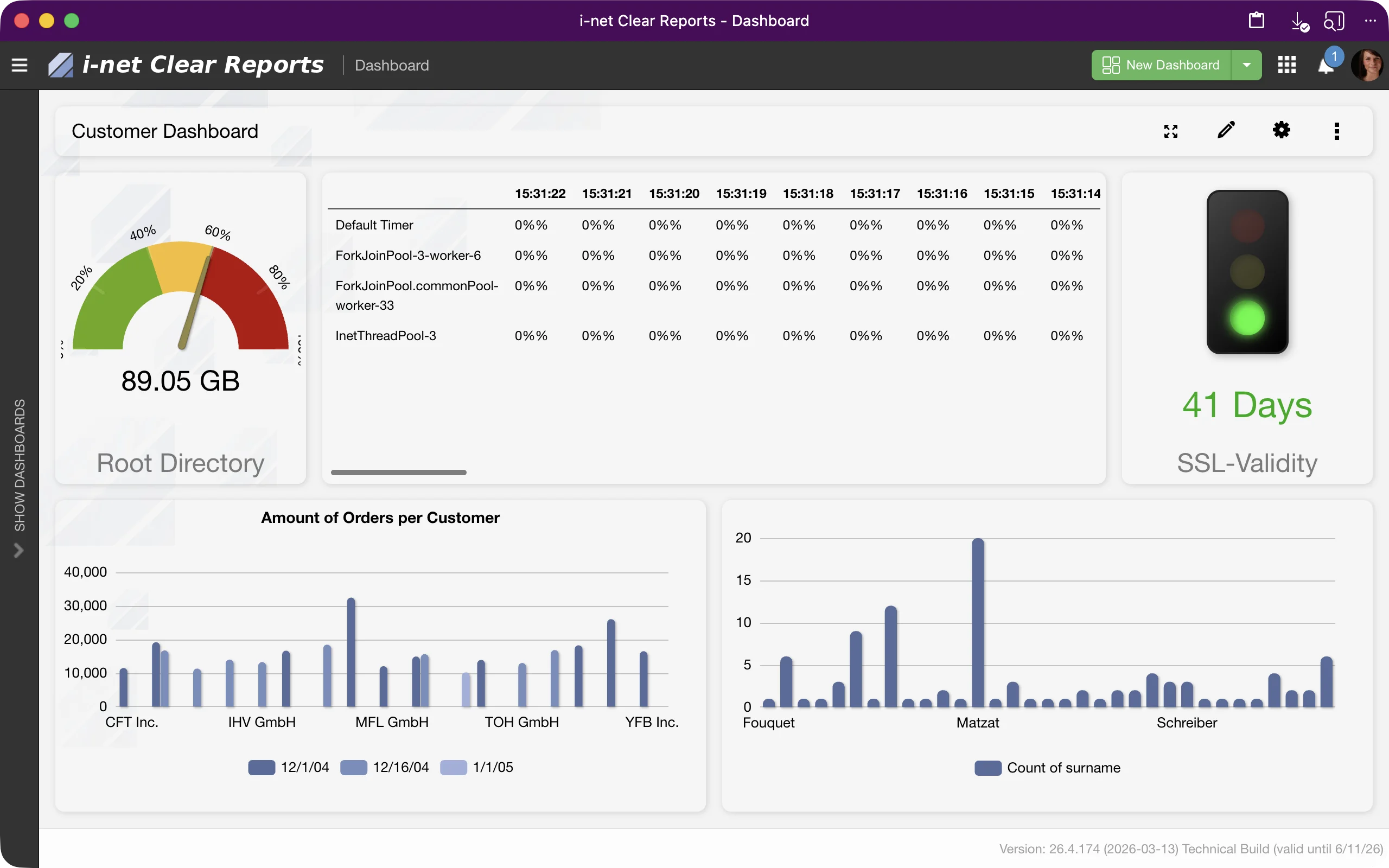Enter fullscreen for Customer Dashboard

[x=1171, y=131]
